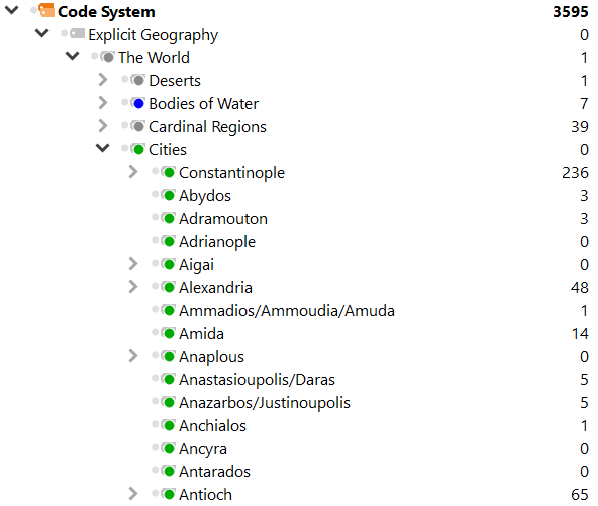
Task: Expand the Aigai node
Action: point(133,264)
